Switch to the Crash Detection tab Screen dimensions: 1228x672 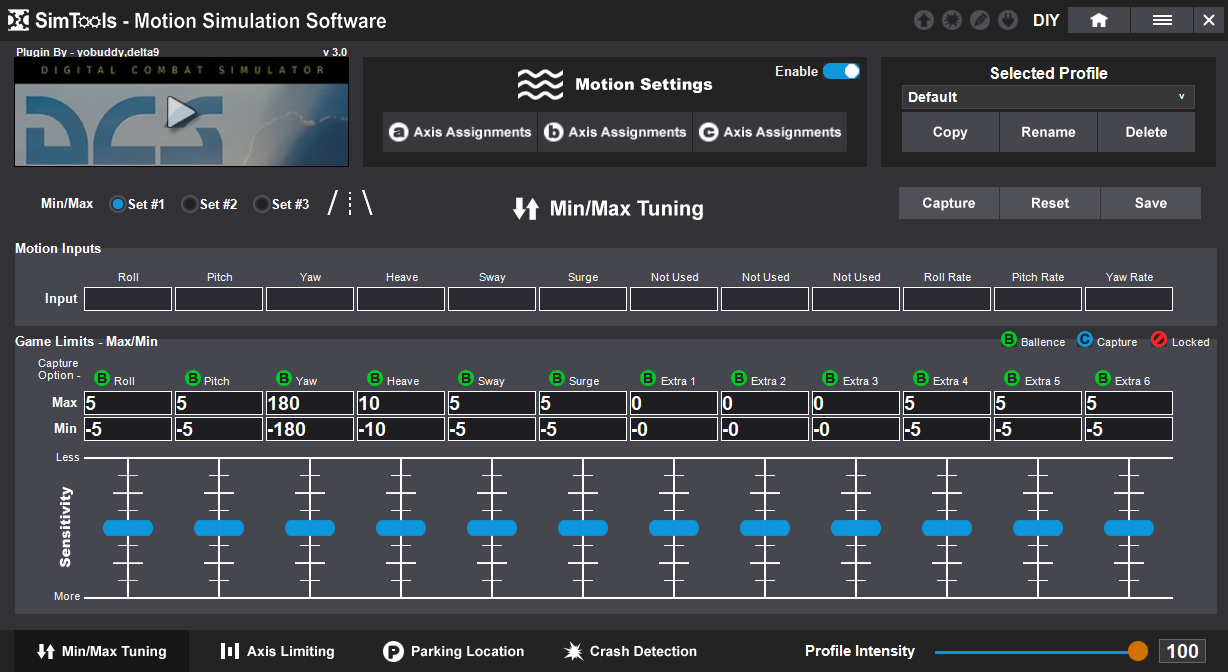(x=630, y=651)
